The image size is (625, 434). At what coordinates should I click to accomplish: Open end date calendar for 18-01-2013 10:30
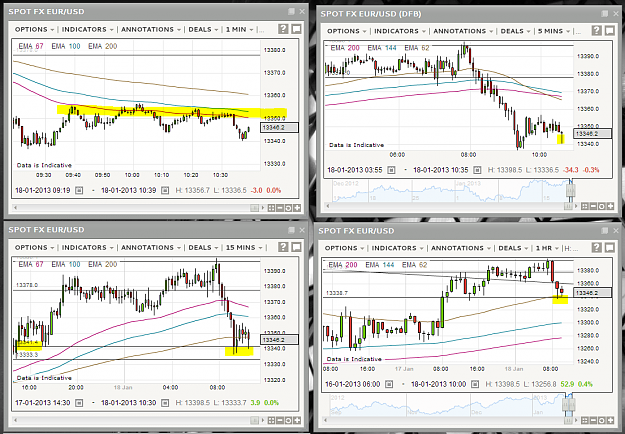point(165,403)
